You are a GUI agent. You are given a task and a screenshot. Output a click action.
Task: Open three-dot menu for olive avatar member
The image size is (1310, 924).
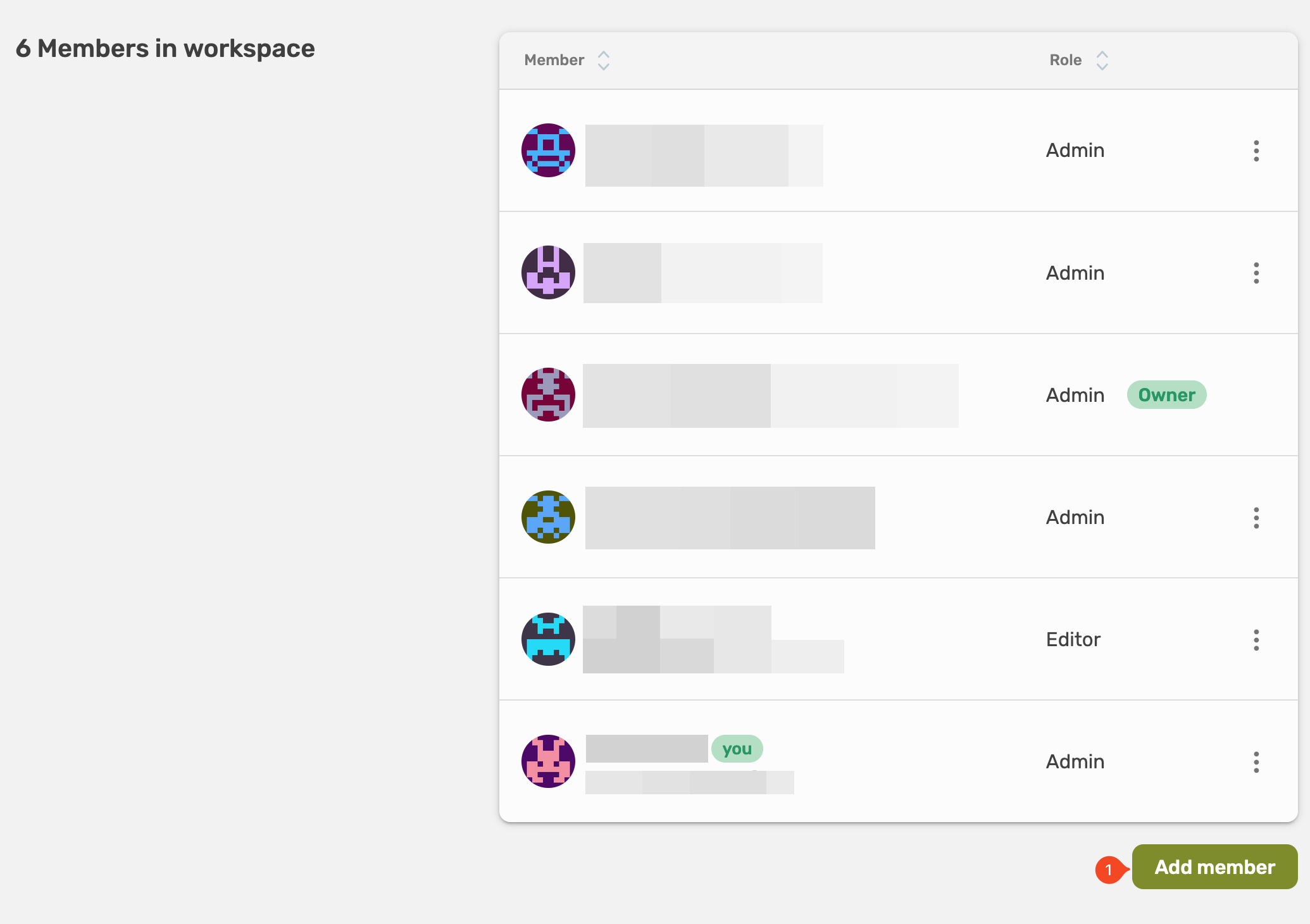(1256, 518)
